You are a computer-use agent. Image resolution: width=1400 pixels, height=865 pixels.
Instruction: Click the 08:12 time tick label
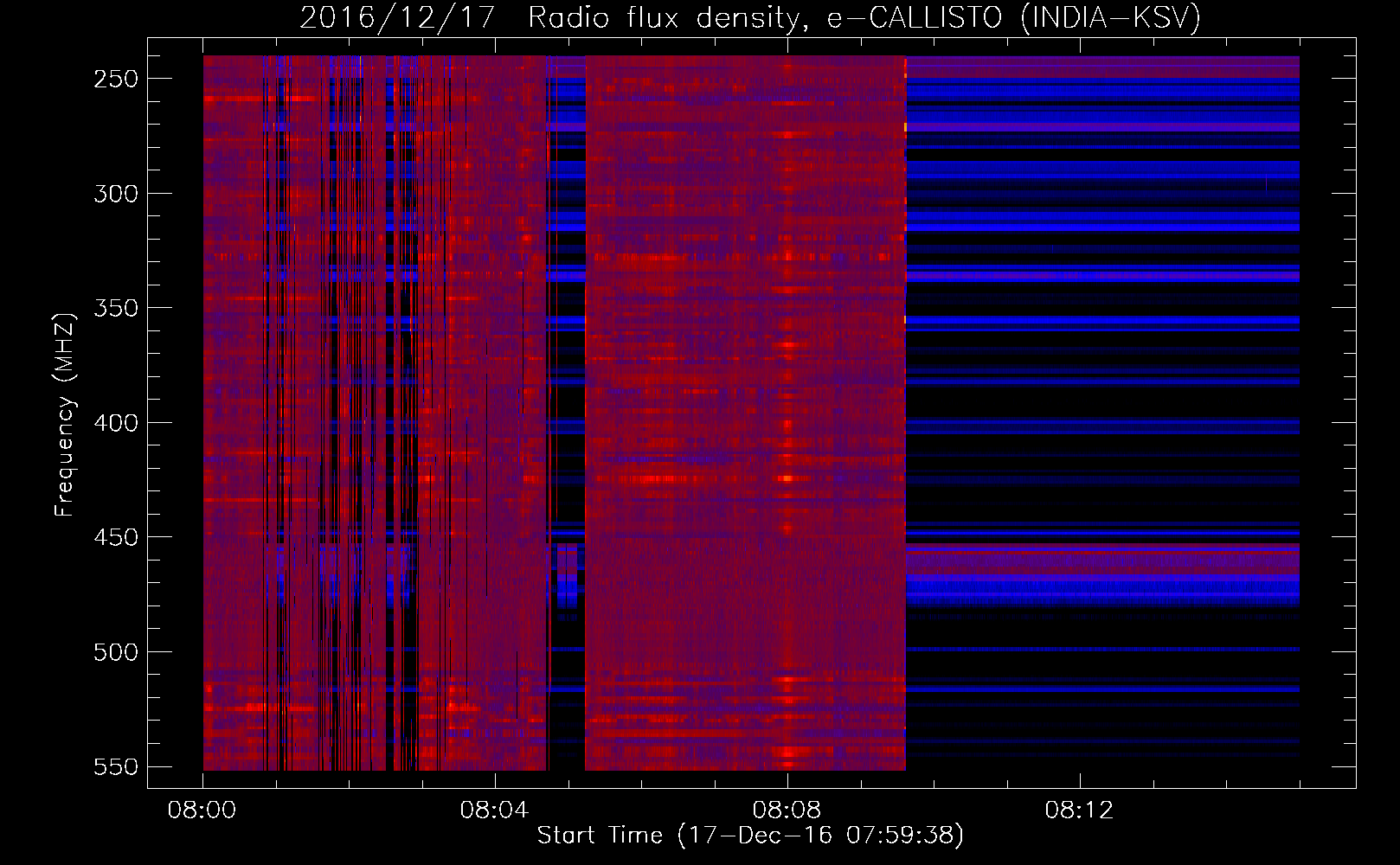pos(1080,811)
